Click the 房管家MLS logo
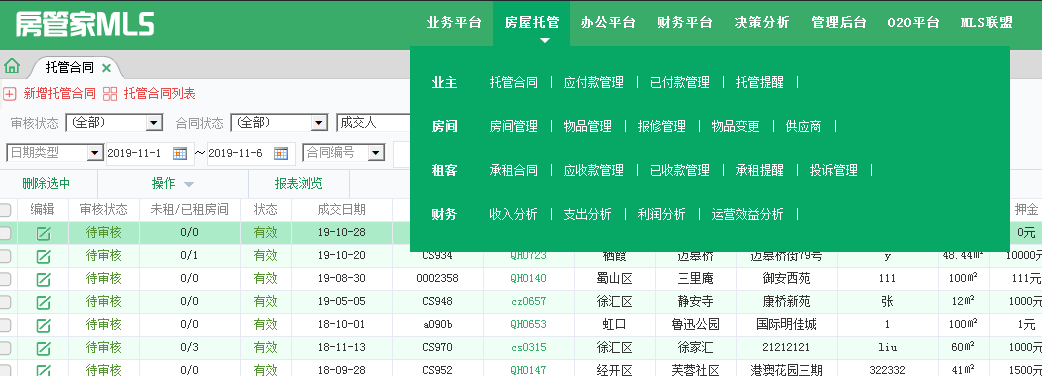 (x=85, y=25)
